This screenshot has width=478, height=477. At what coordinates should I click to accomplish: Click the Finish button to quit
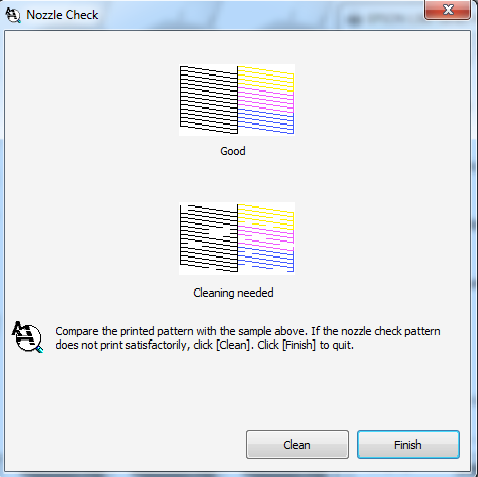408,444
